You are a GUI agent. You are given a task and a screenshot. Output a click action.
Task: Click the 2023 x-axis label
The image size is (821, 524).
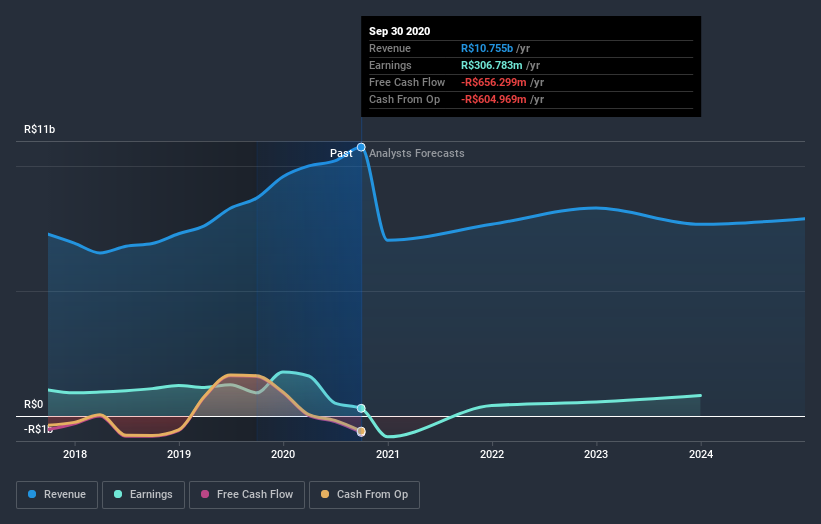pyautogui.click(x=596, y=454)
